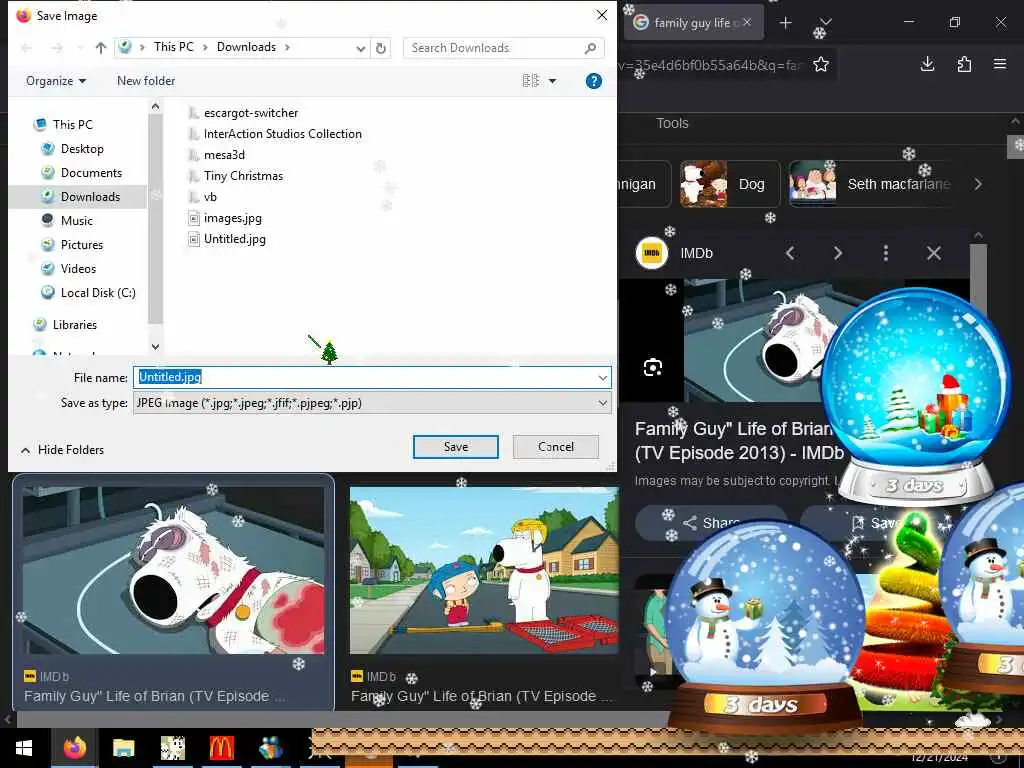Image resolution: width=1024 pixels, height=768 pixels.
Task: Go to previous image in preview panel
Action: pyautogui.click(x=790, y=253)
